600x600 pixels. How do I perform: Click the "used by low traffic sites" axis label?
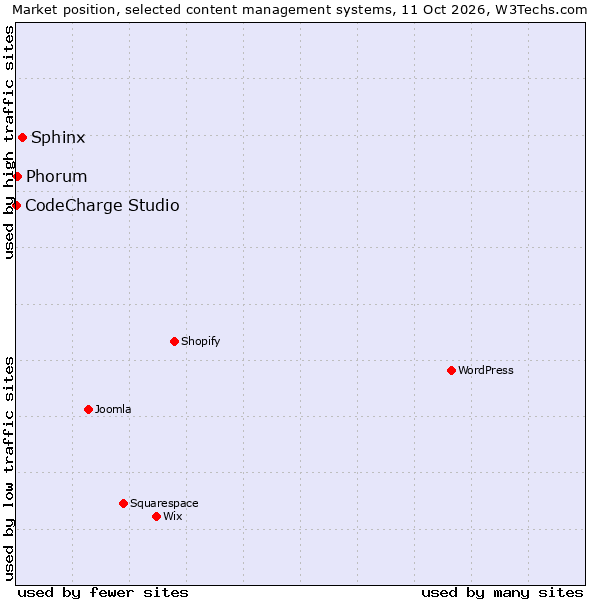click(9, 469)
